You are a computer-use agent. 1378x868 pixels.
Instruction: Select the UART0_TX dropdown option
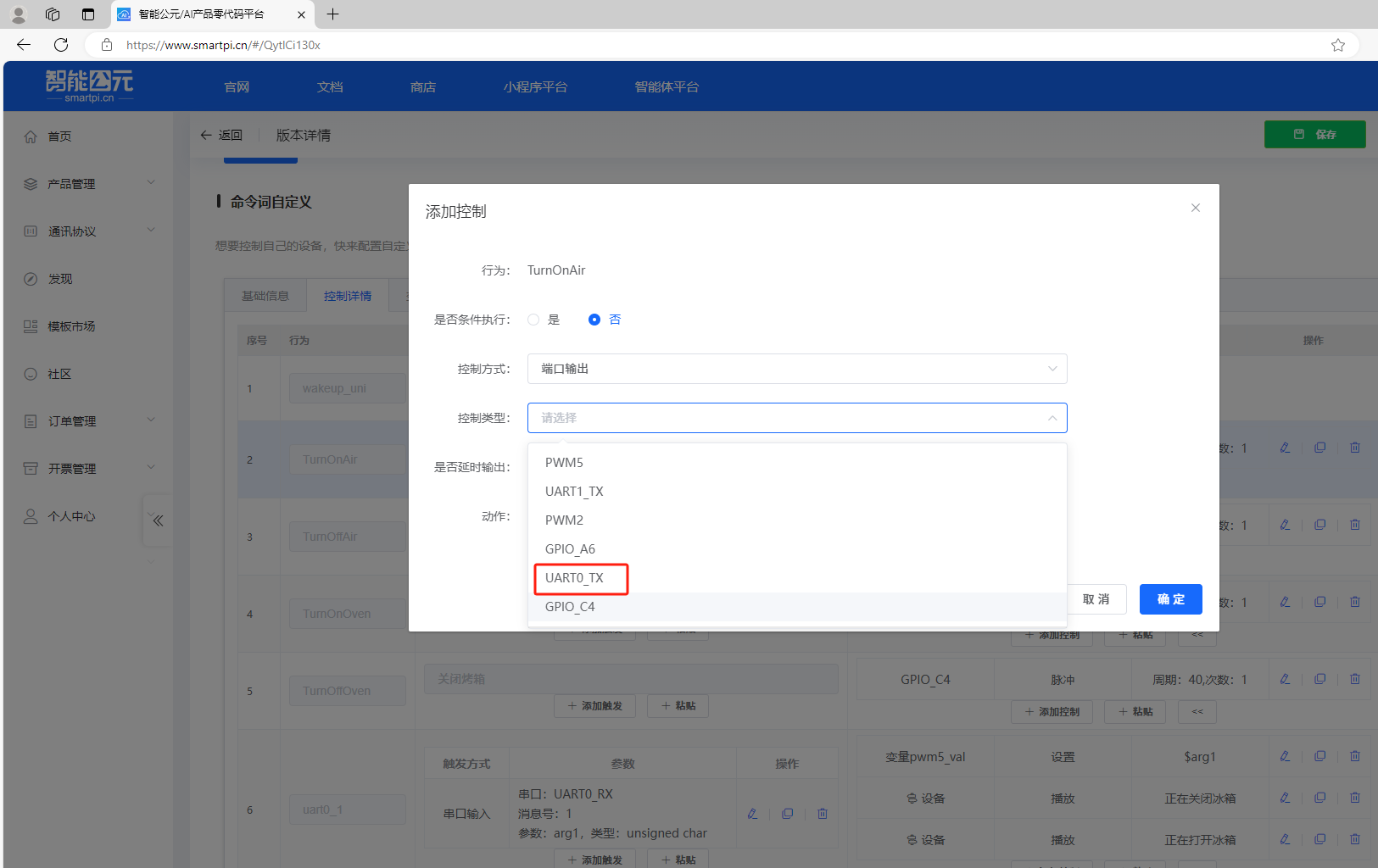click(x=574, y=578)
